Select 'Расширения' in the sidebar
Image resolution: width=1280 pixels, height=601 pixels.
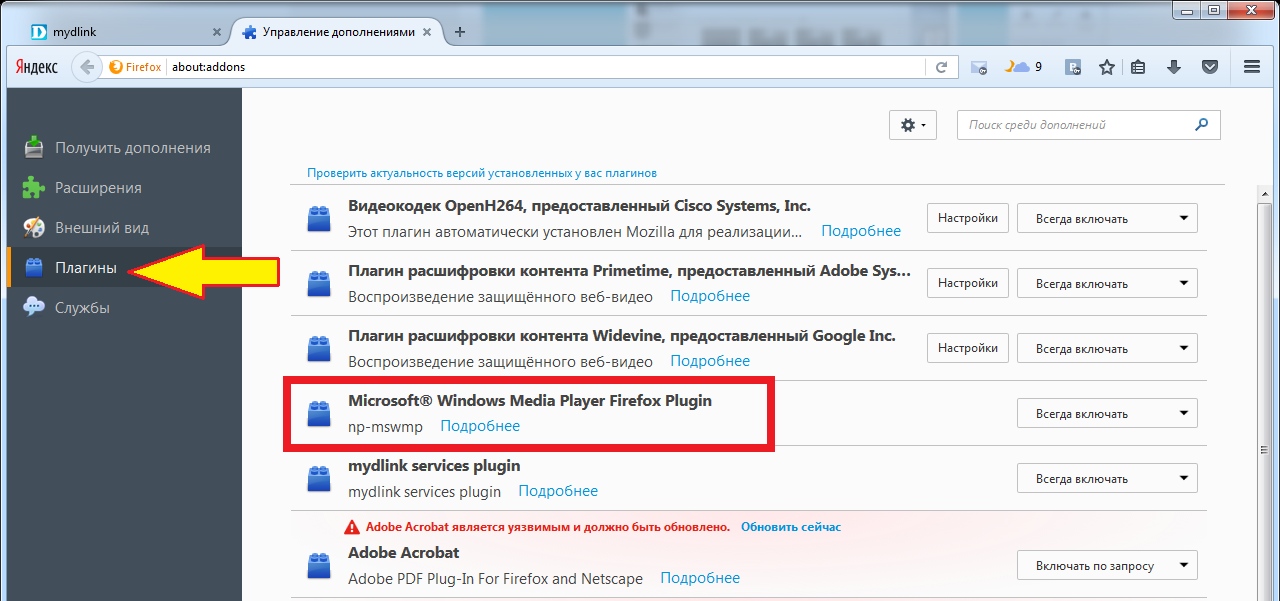tap(98, 188)
